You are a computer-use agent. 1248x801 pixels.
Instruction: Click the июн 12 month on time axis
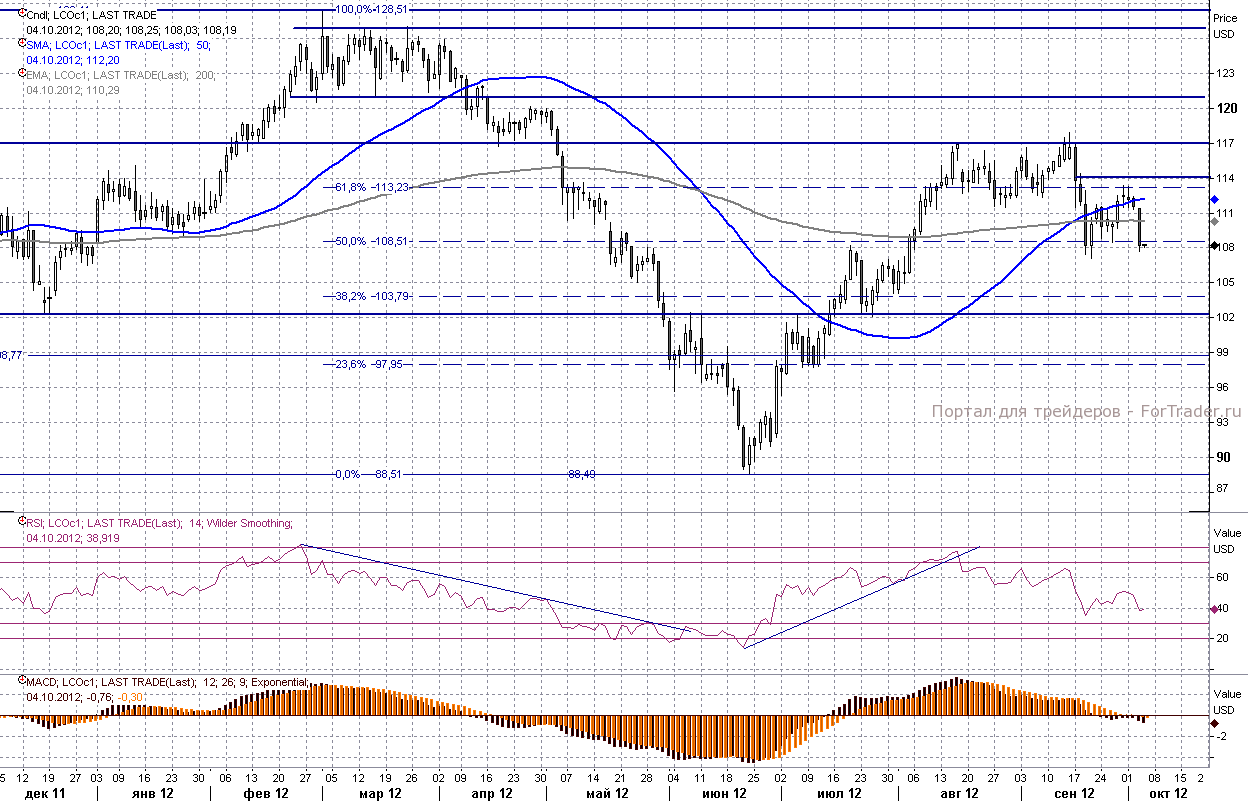(x=725, y=793)
